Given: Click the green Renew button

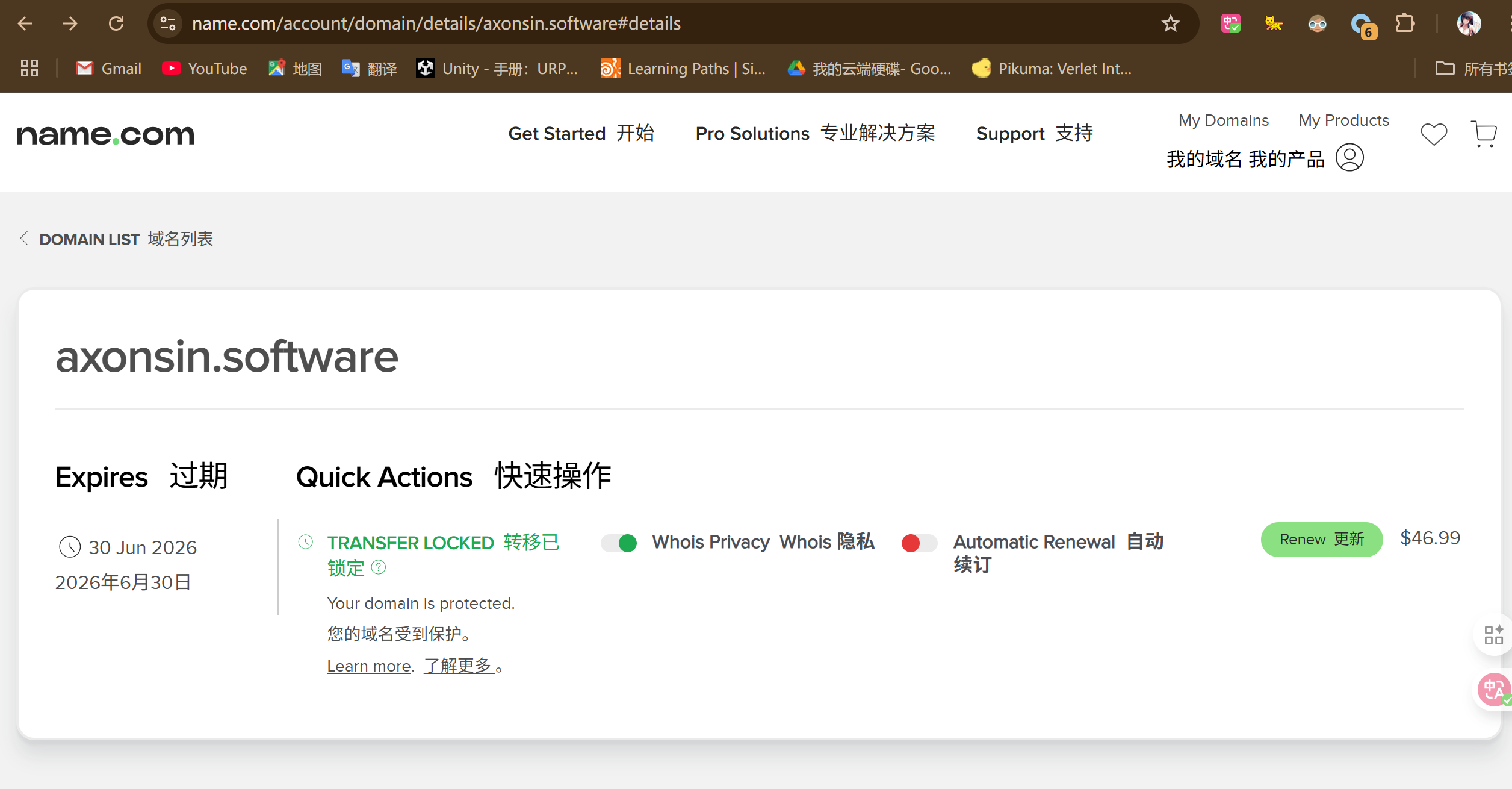Looking at the screenshot, I should click(1321, 539).
